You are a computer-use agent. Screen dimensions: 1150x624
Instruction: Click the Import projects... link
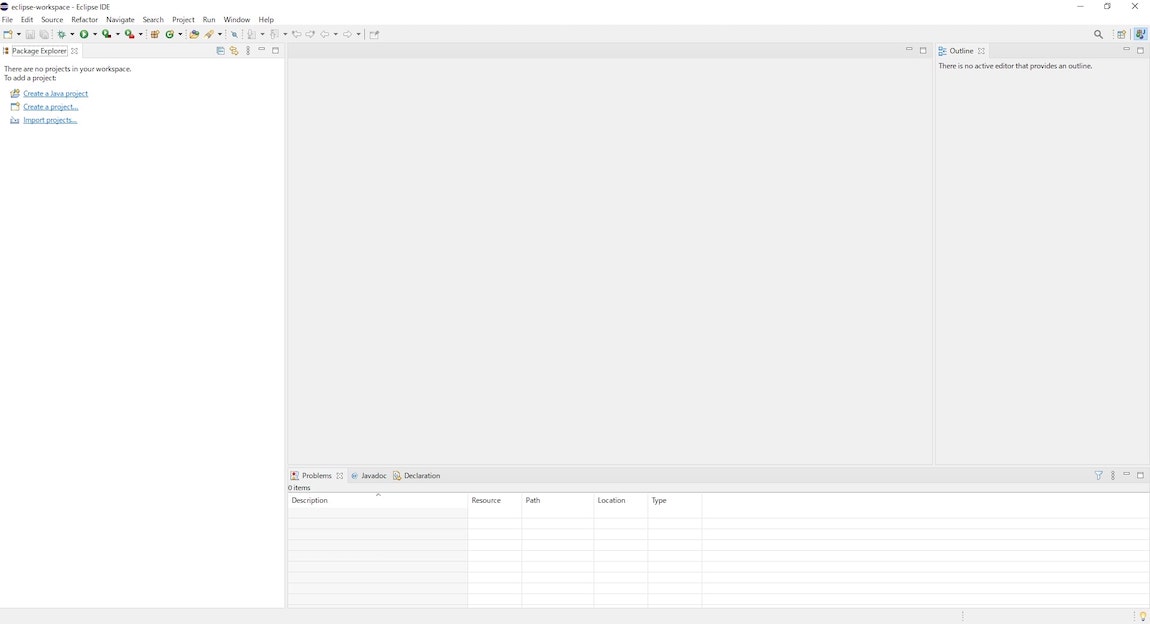50,120
